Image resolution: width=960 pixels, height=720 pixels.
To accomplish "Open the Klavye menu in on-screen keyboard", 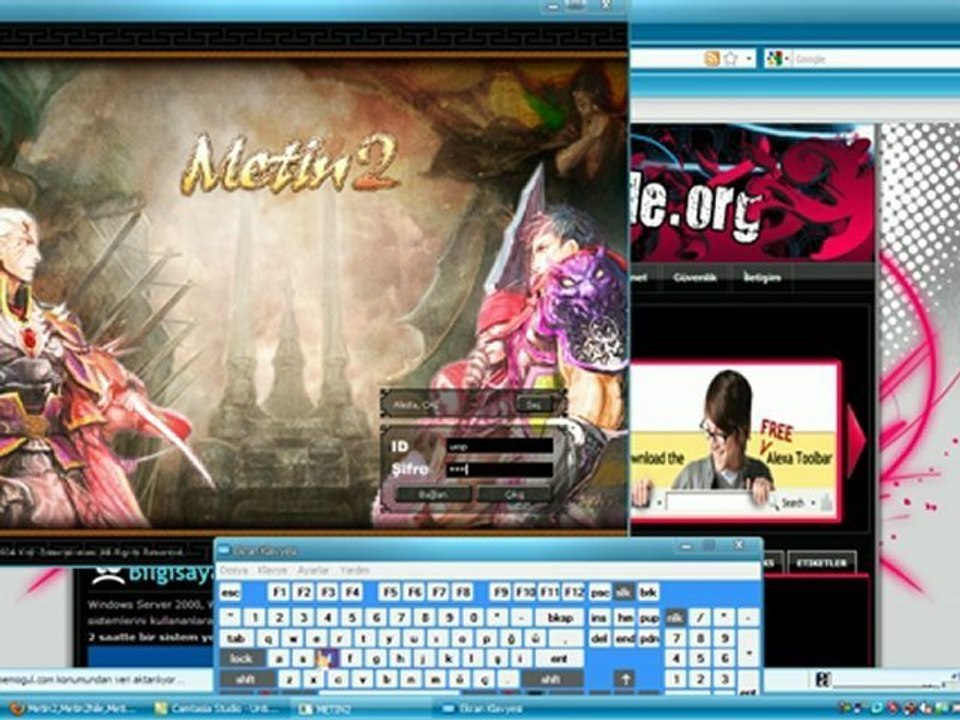I will pos(272,570).
